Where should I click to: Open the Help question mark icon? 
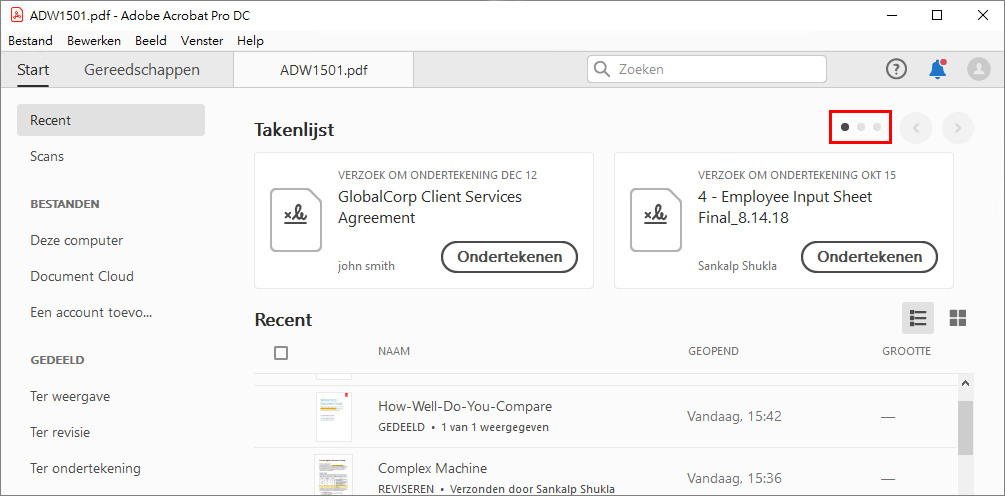click(896, 69)
